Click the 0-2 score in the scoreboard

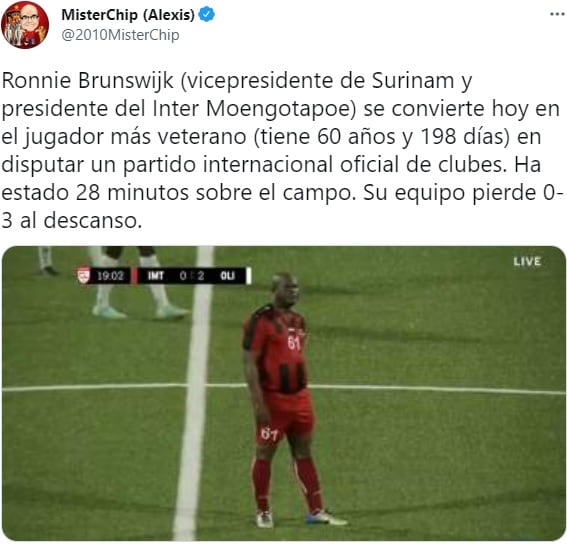point(192,276)
